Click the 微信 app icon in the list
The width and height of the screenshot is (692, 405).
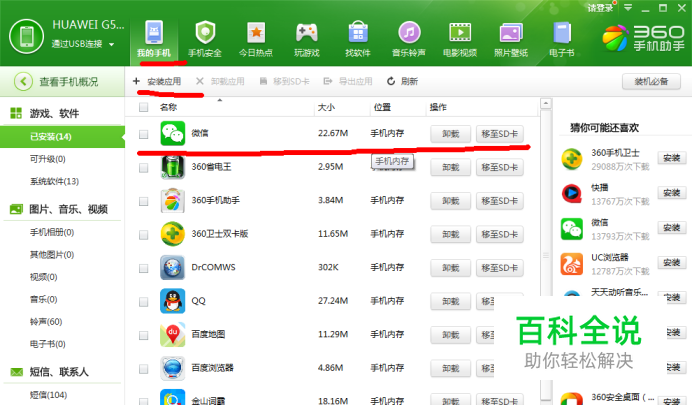(x=173, y=133)
